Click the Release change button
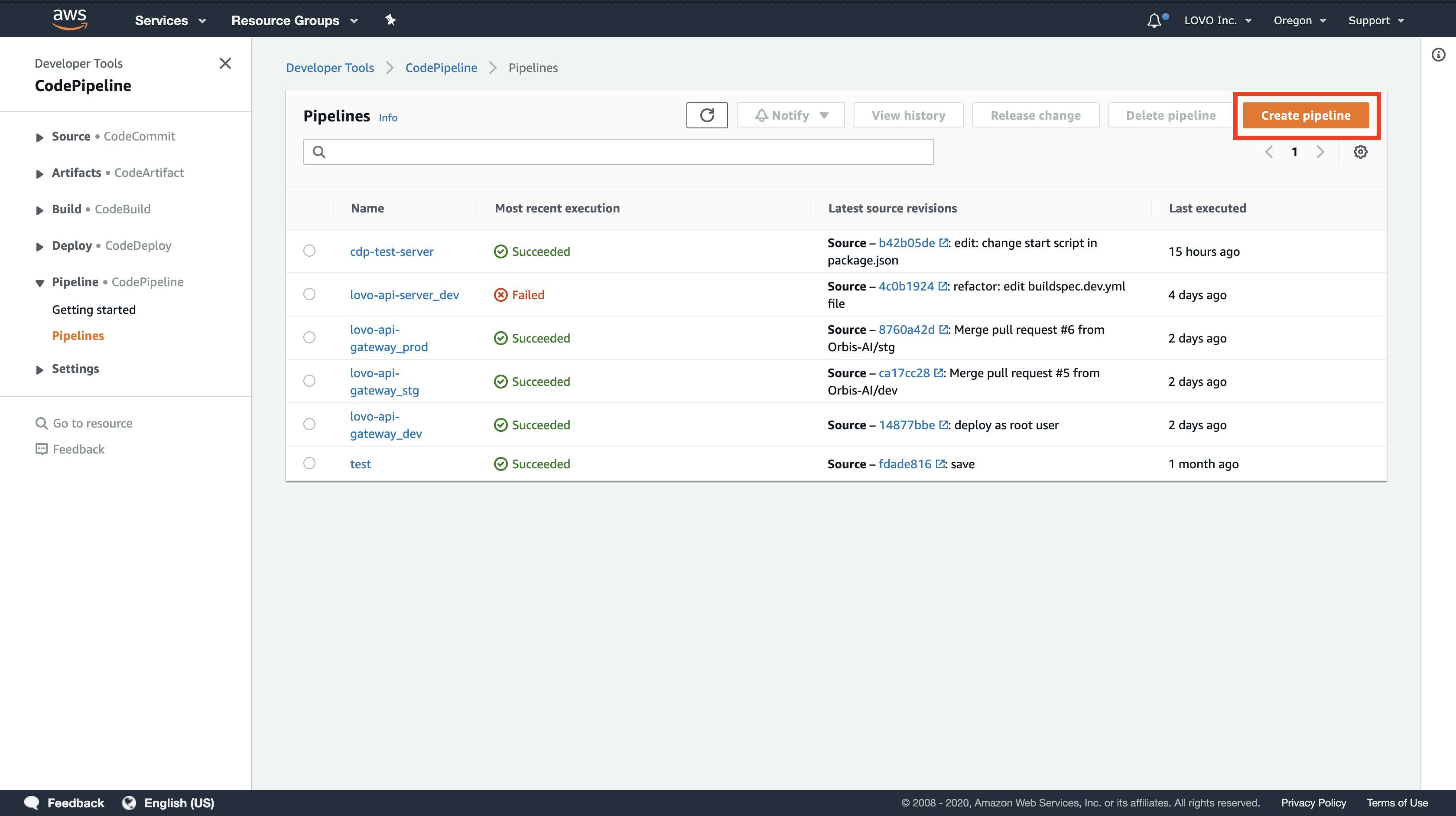 tap(1036, 115)
